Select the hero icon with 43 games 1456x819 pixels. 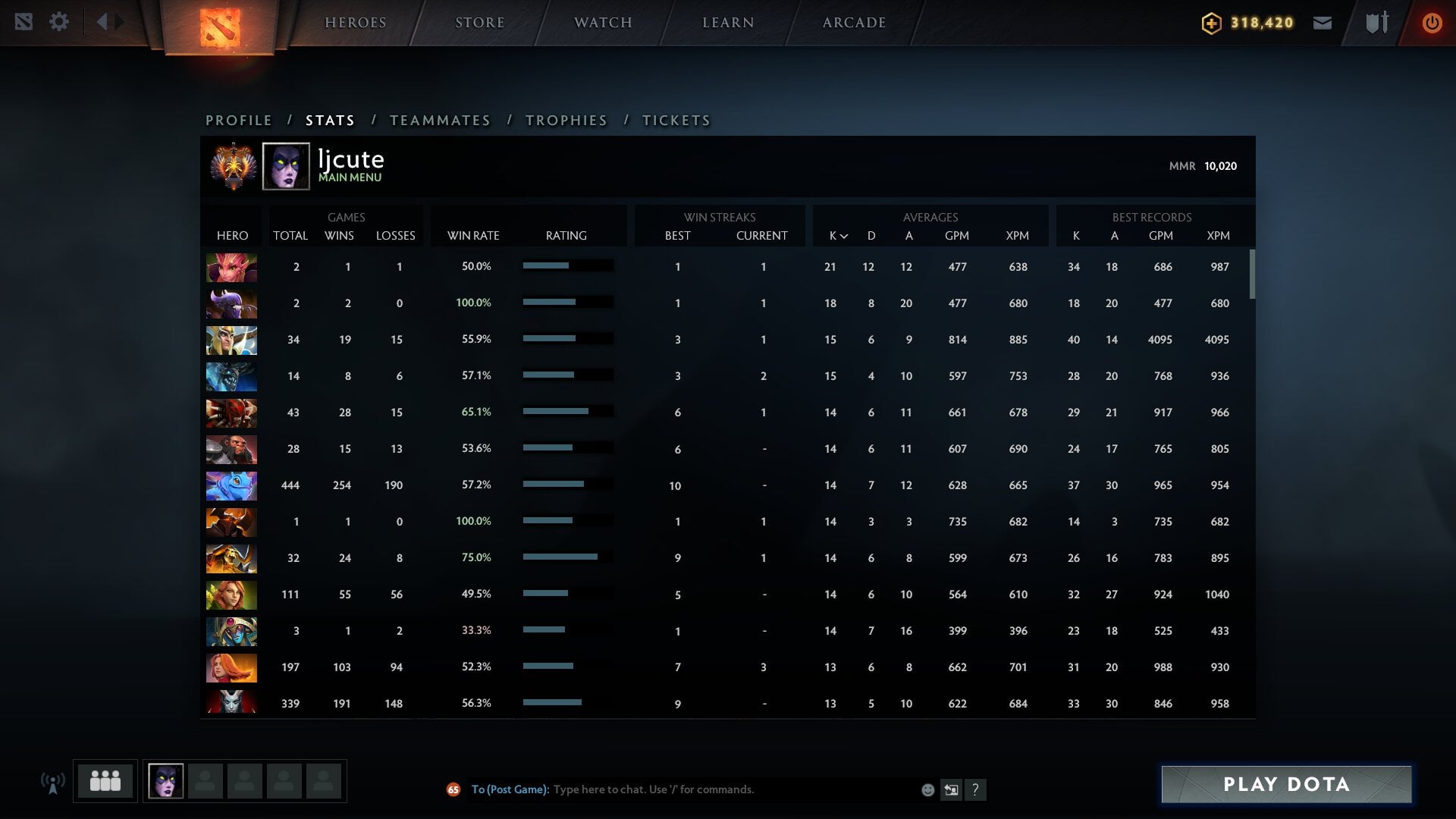(x=231, y=413)
